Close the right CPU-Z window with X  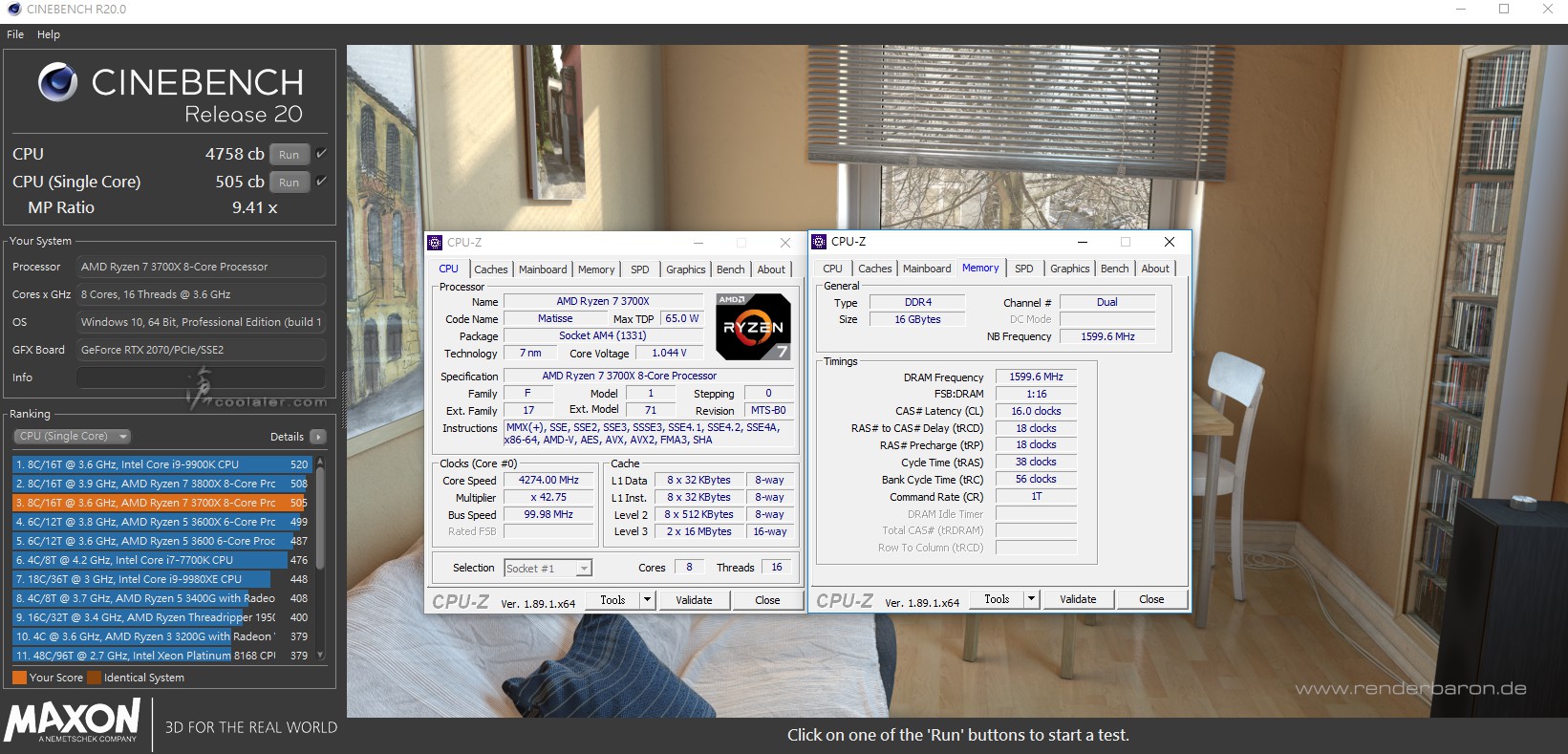[1170, 242]
